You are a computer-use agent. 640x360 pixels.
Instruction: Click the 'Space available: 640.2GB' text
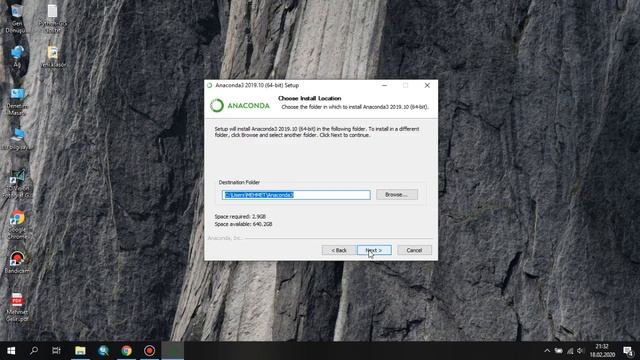243,224
